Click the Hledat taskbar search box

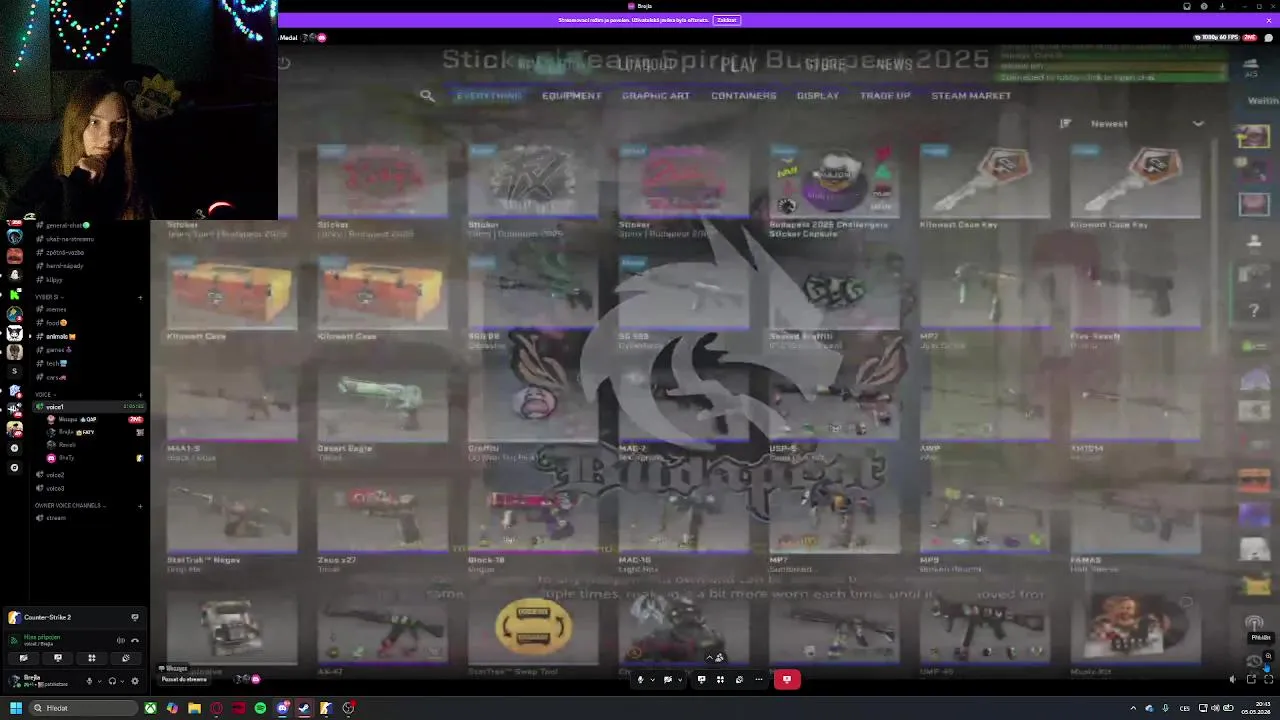point(82,708)
